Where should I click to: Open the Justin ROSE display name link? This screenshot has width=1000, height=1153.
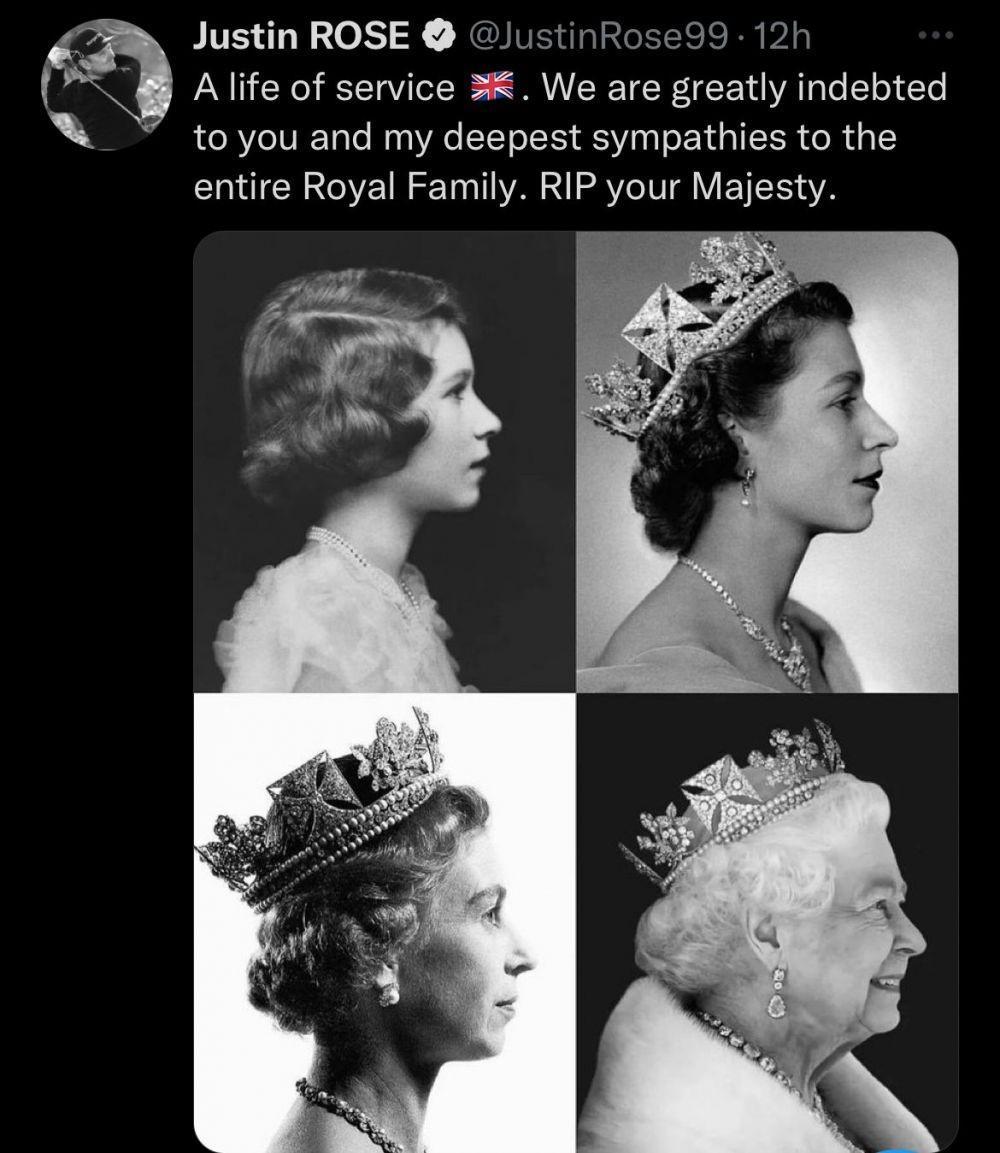click(301, 35)
